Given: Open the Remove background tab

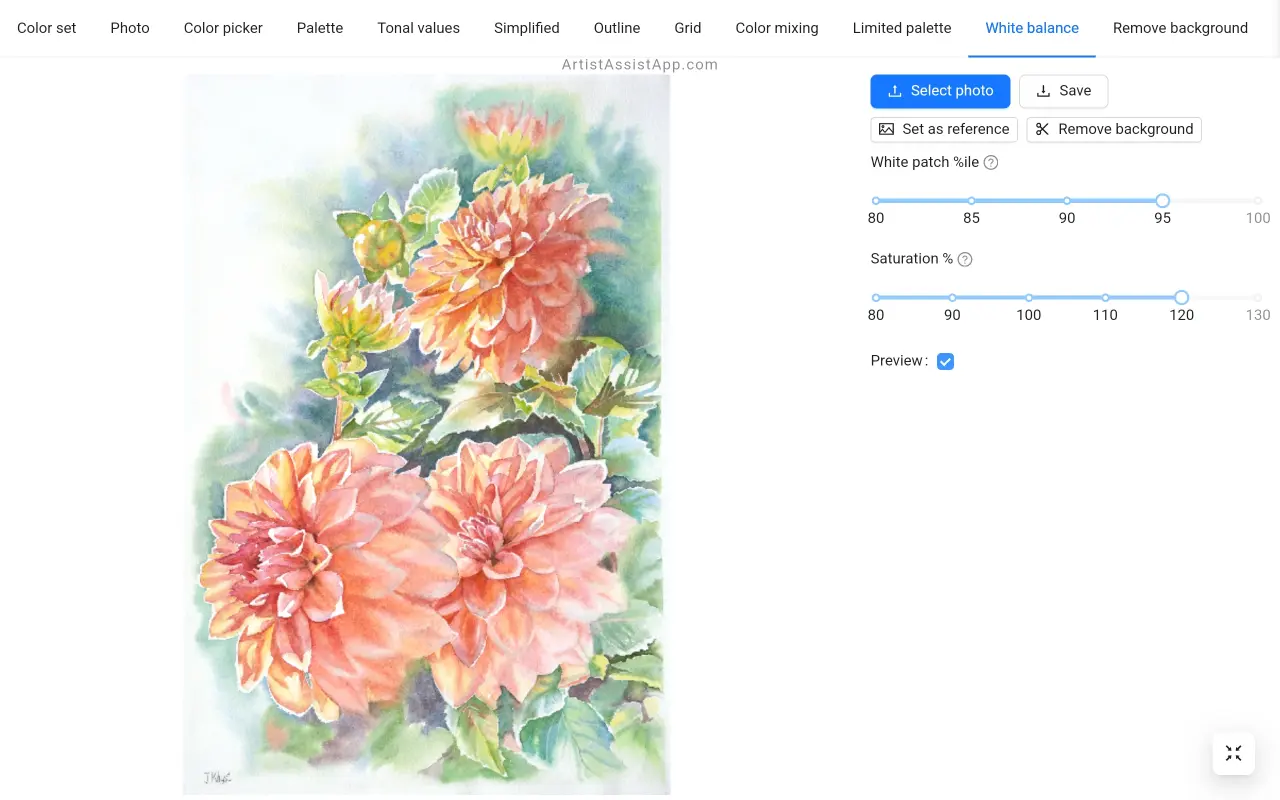Looking at the screenshot, I should point(1180,28).
